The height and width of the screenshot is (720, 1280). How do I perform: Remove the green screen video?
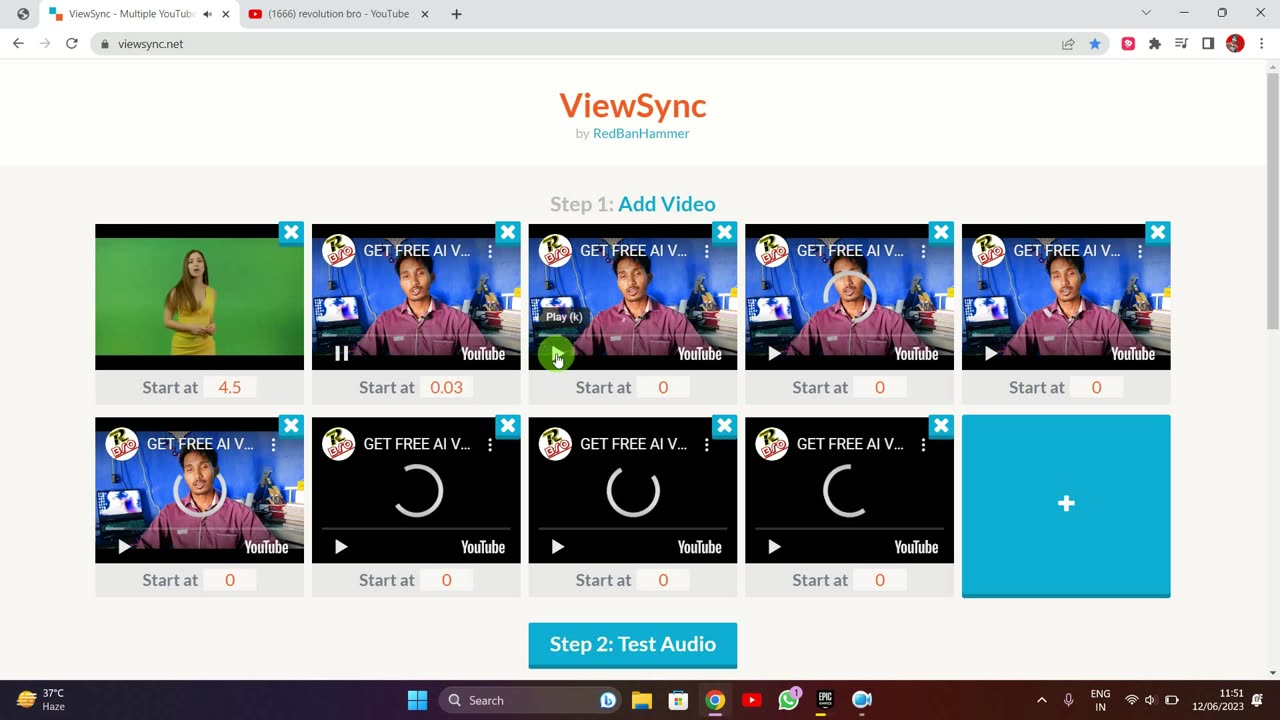point(291,232)
